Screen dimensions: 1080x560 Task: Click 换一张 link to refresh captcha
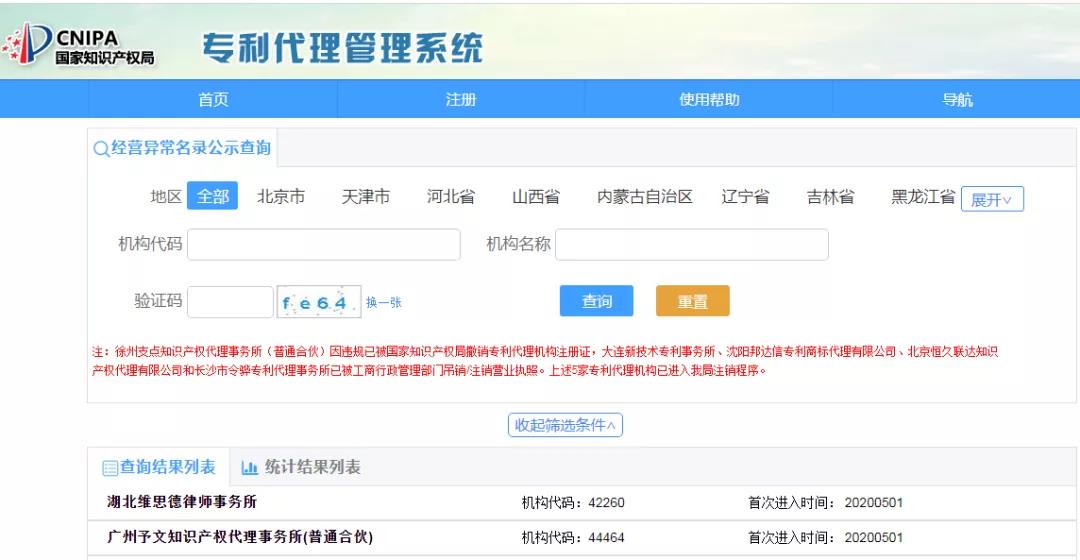coord(384,302)
